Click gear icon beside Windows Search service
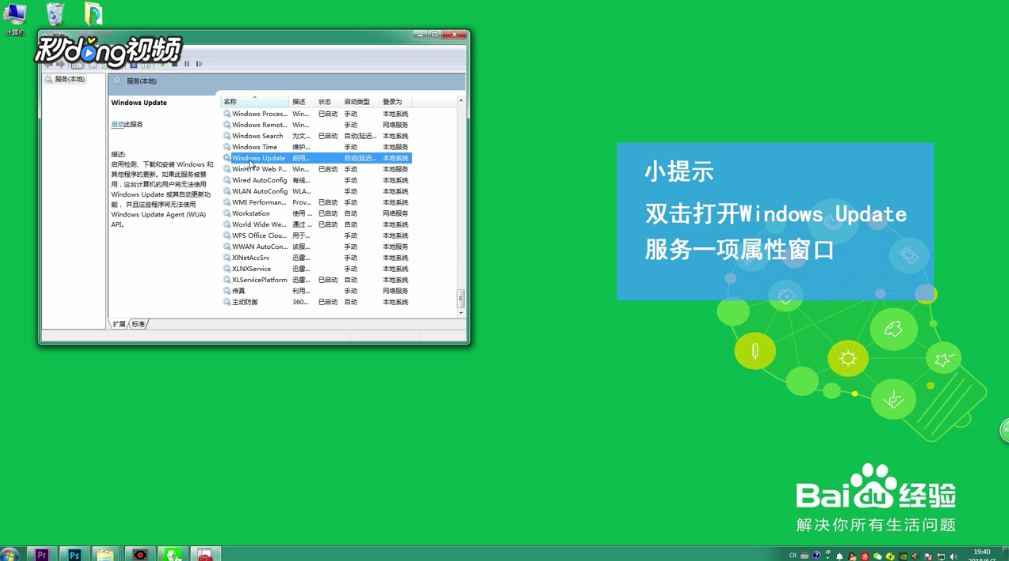The image size is (1009, 561). click(x=227, y=136)
